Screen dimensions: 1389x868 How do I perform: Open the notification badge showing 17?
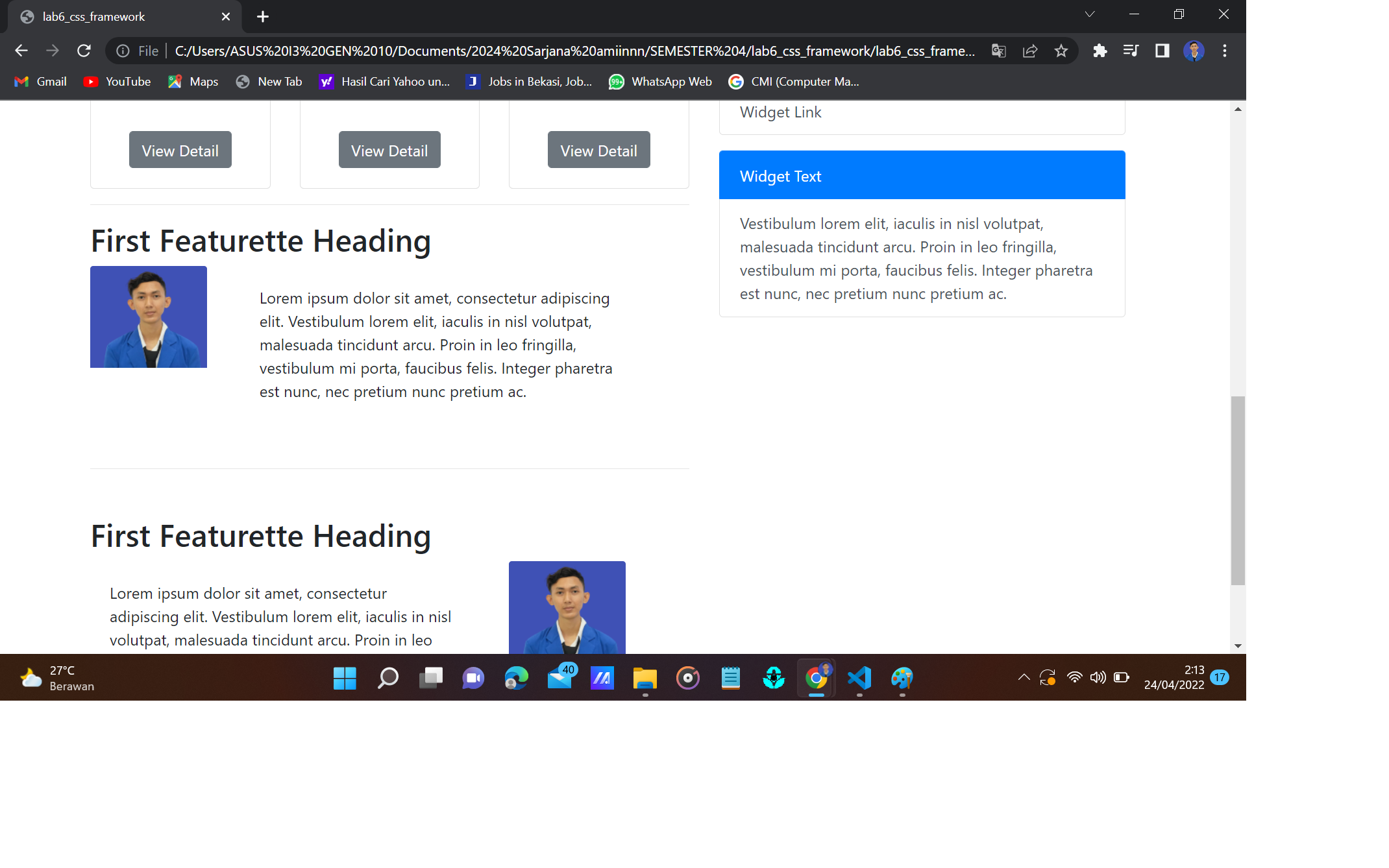click(x=1220, y=677)
